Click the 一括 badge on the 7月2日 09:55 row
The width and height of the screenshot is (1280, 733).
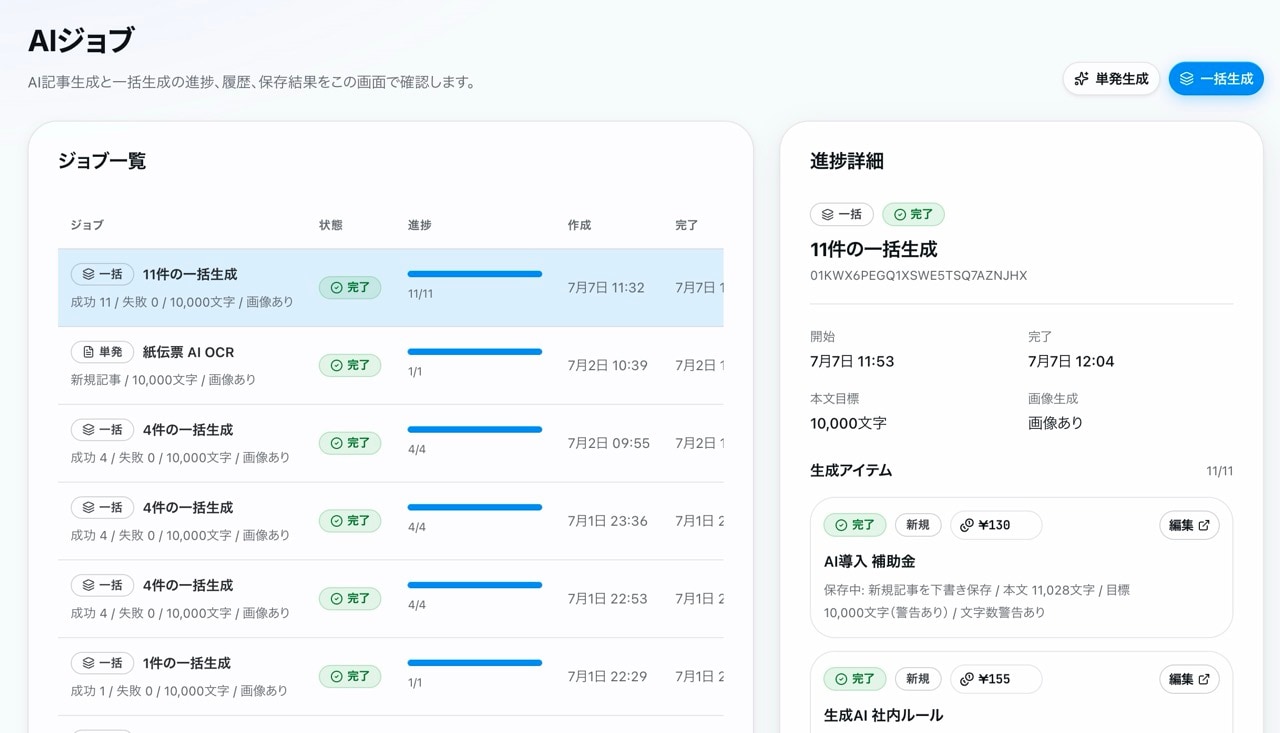pyautogui.click(x=102, y=430)
